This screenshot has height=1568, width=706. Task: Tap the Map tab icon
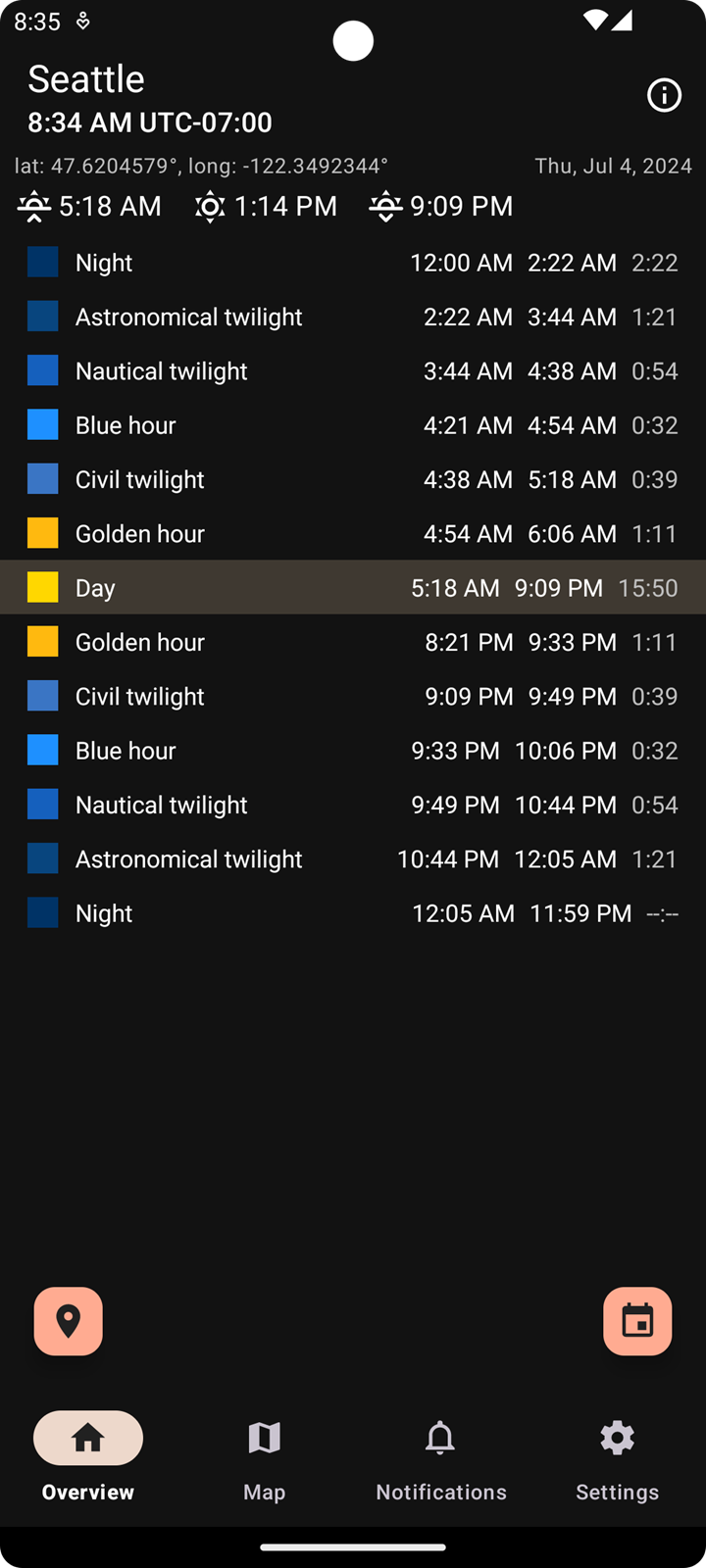[x=264, y=1438]
